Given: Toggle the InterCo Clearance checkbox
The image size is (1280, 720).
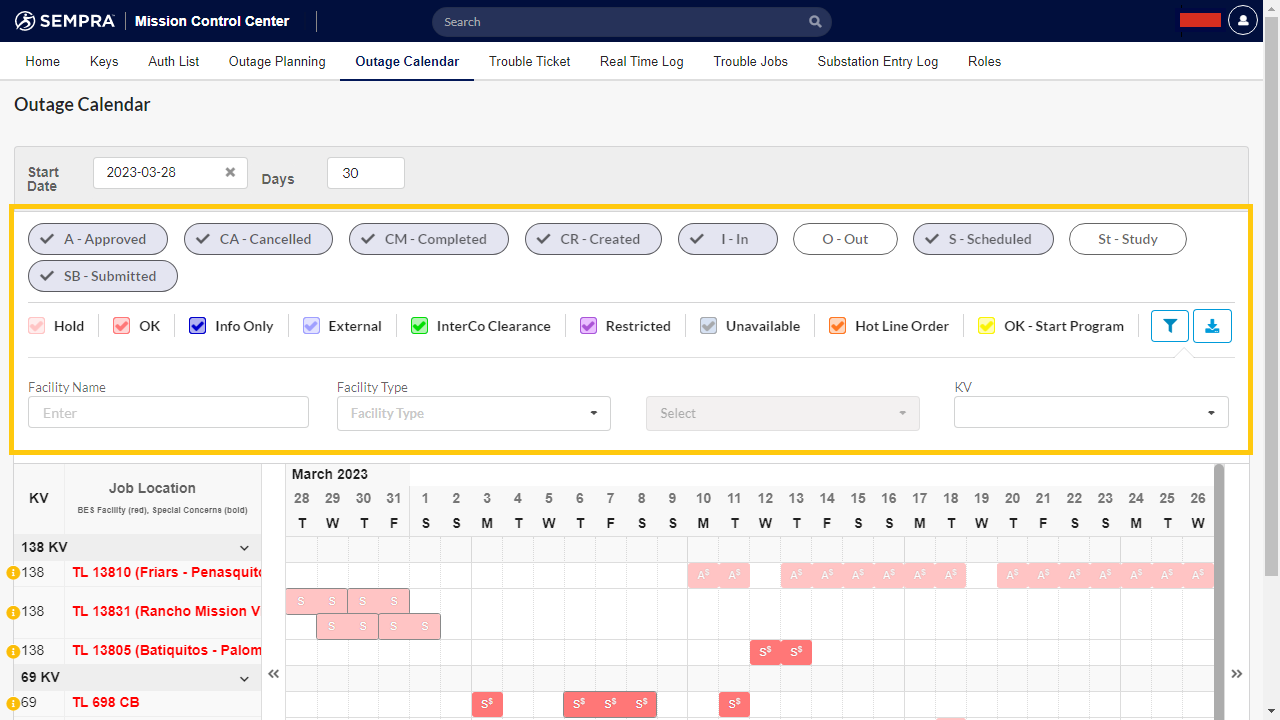Looking at the screenshot, I should tap(419, 325).
